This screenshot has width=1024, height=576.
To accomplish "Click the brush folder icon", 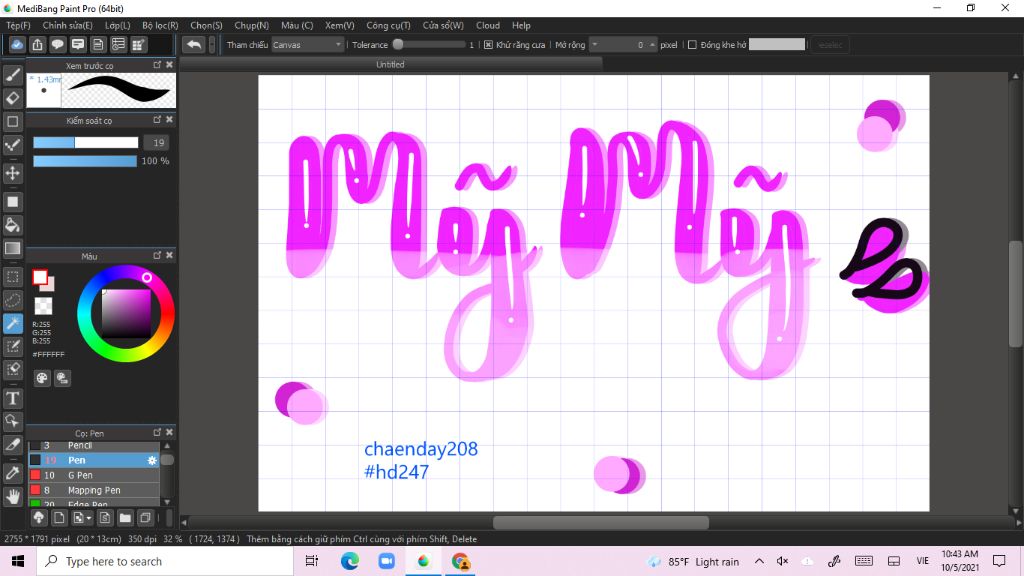I will coord(125,518).
